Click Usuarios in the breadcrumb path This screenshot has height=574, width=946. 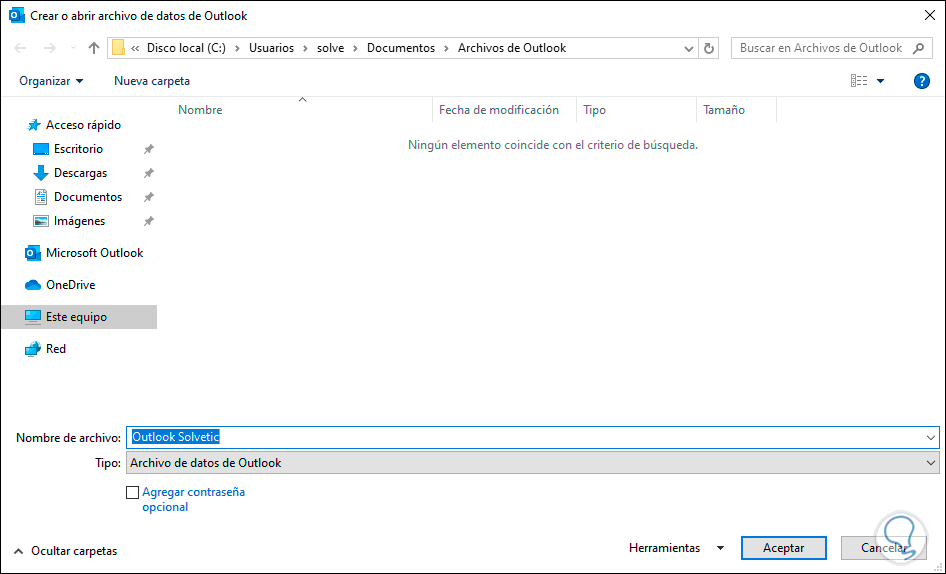pyautogui.click(x=271, y=48)
